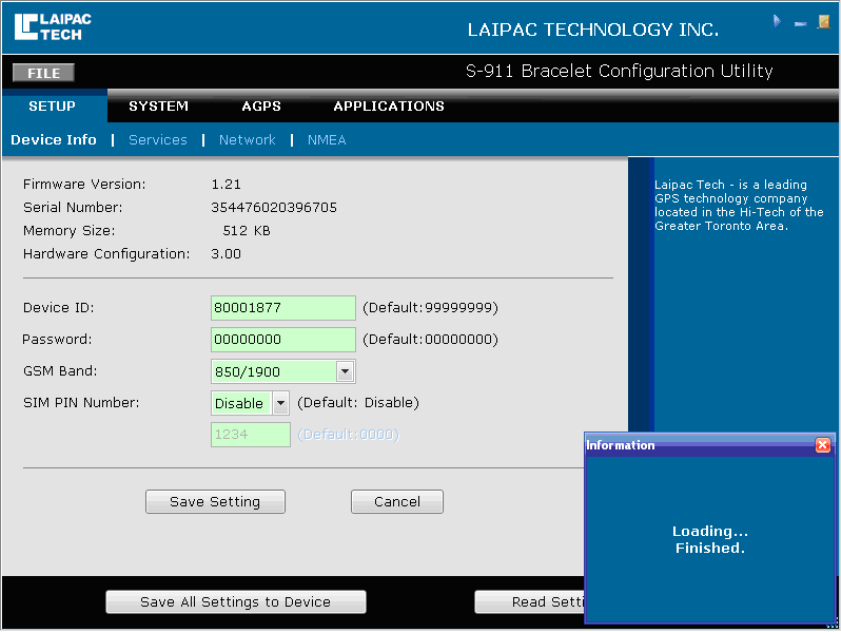
Task: Click the Laipac Tech logo
Action: pyautogui.click(x=53, y=26)
